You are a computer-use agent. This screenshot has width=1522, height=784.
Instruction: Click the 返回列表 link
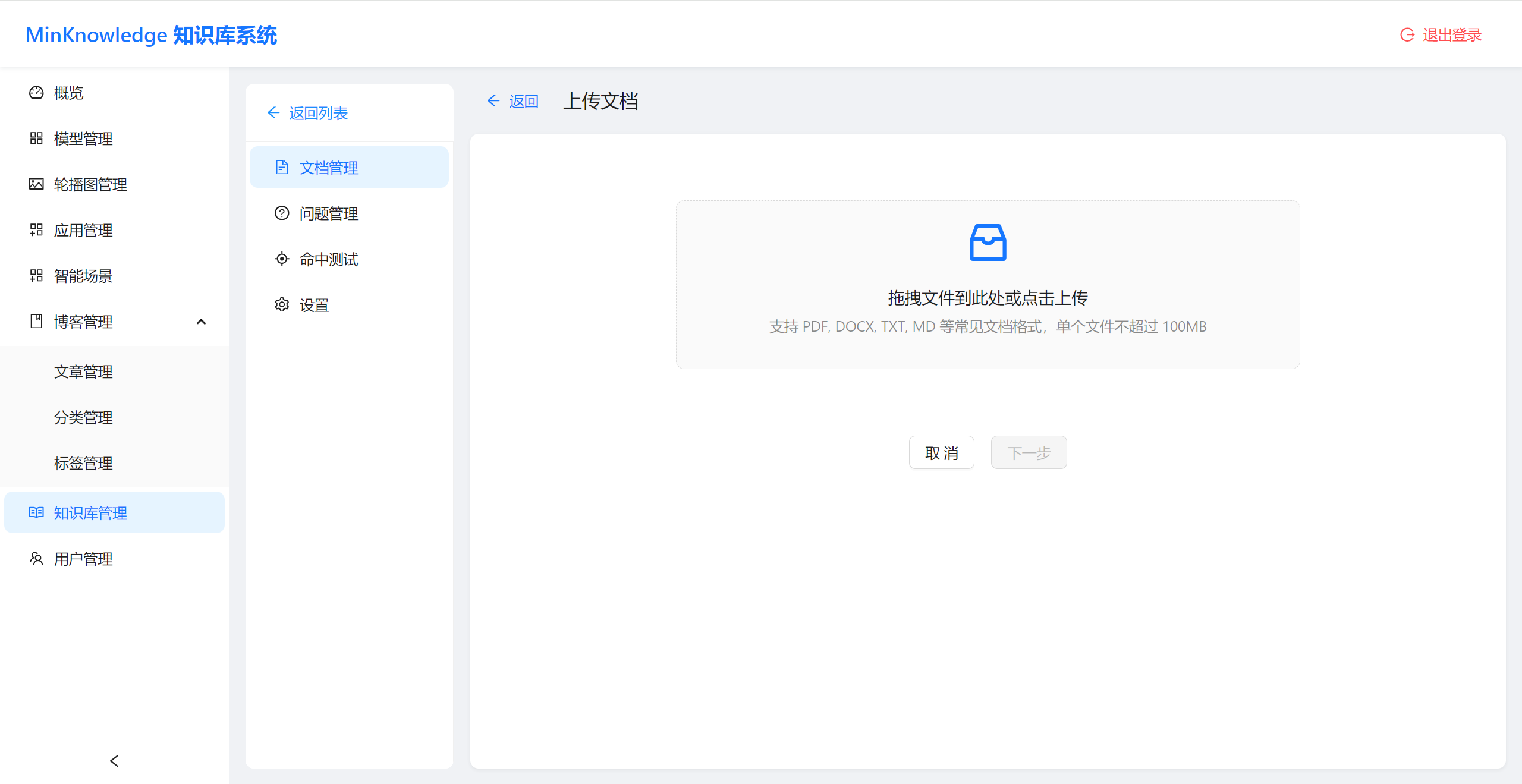[309, 112]
